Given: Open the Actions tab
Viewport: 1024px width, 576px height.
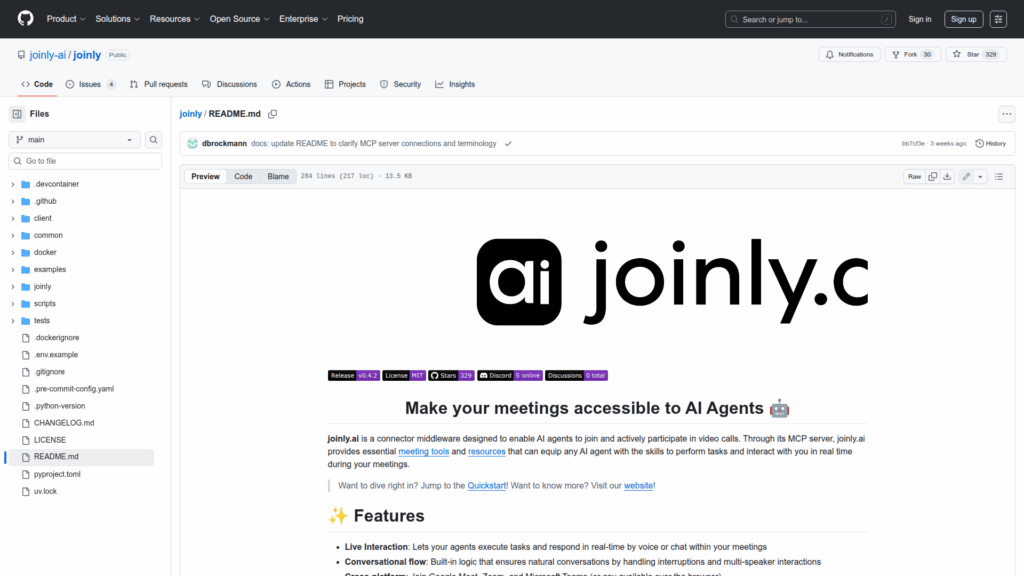Looking at the screenshot, I should click(291, 84).
